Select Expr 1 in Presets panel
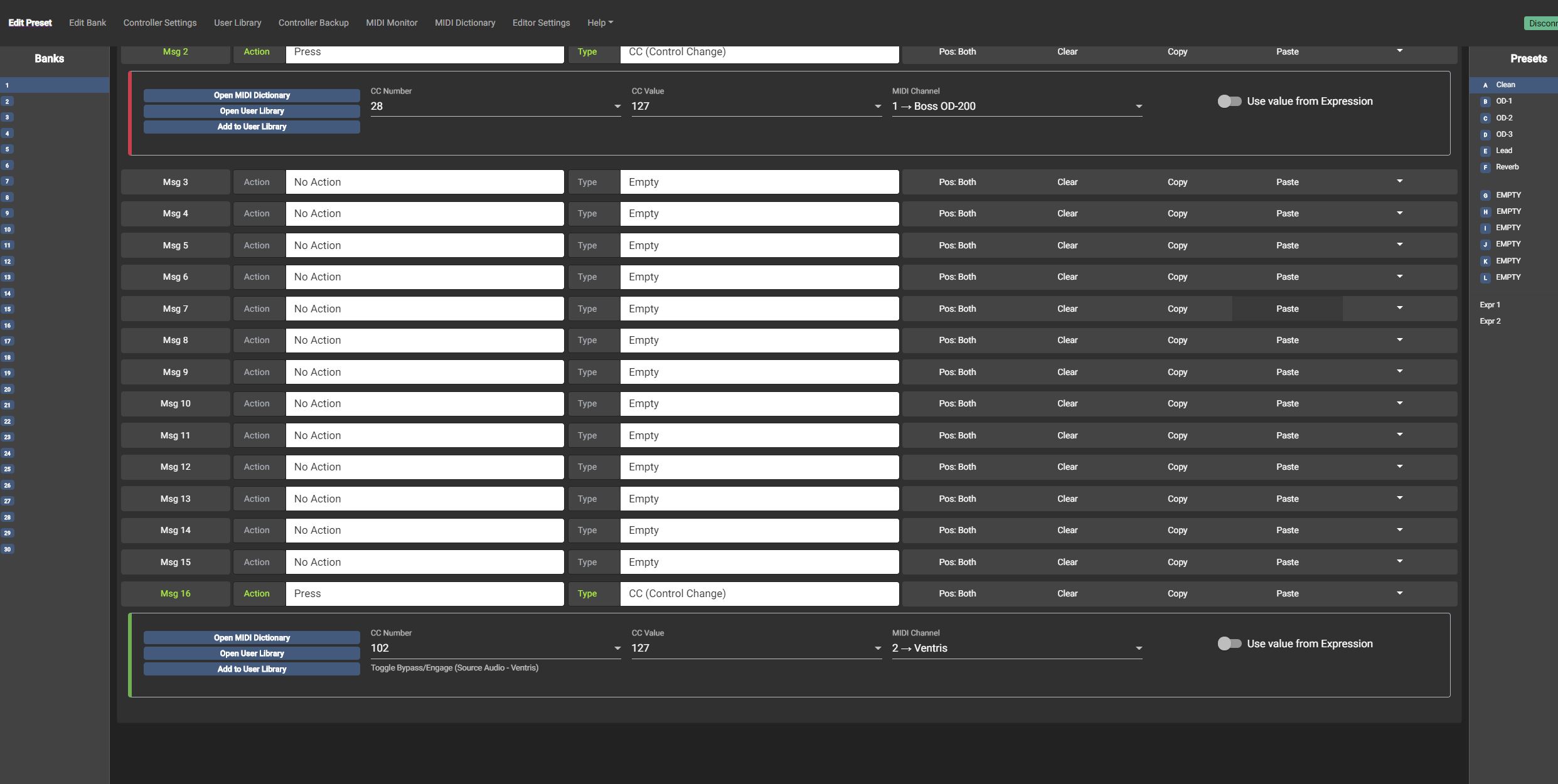 pyautogui.click(x=1490, y=305)
